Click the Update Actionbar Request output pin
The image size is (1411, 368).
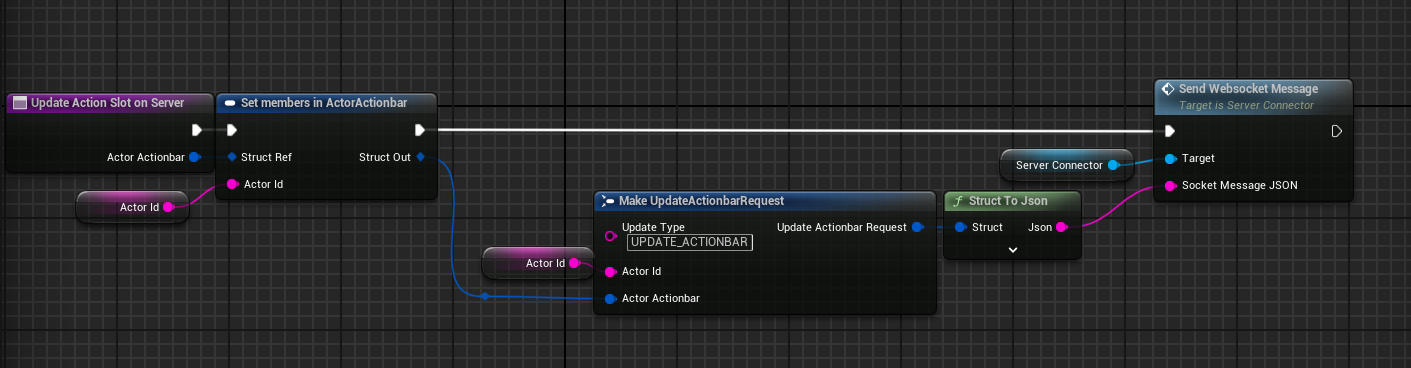918,227
